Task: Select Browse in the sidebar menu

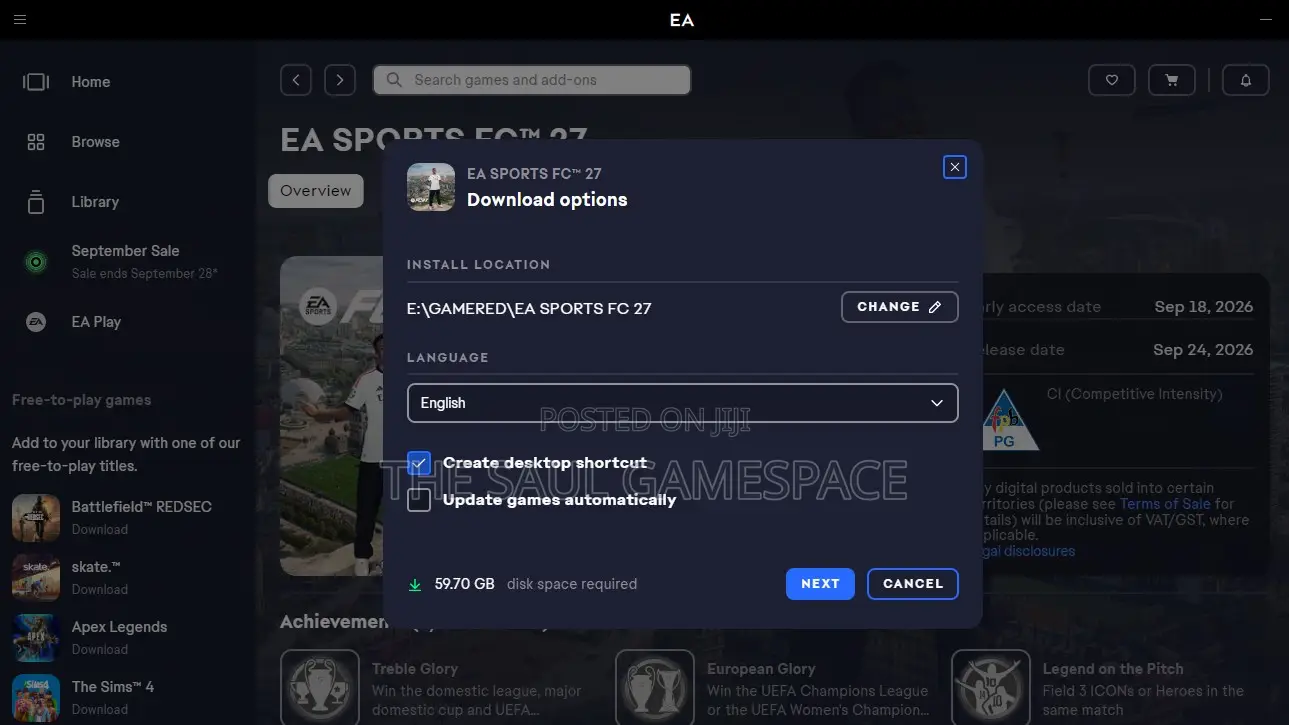Action: coord(96,142)
